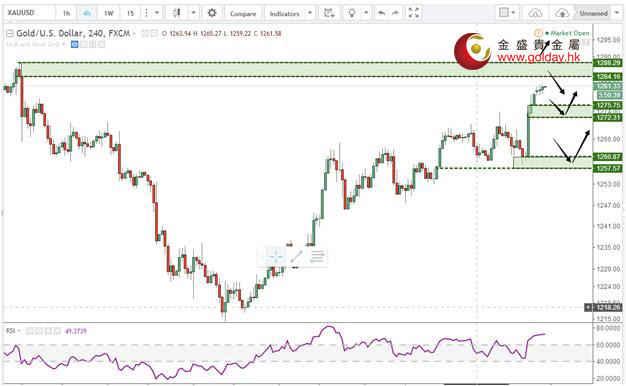Switch to 1W timeframe
Viewport: 626px width, 386px height.
[109, 13]
